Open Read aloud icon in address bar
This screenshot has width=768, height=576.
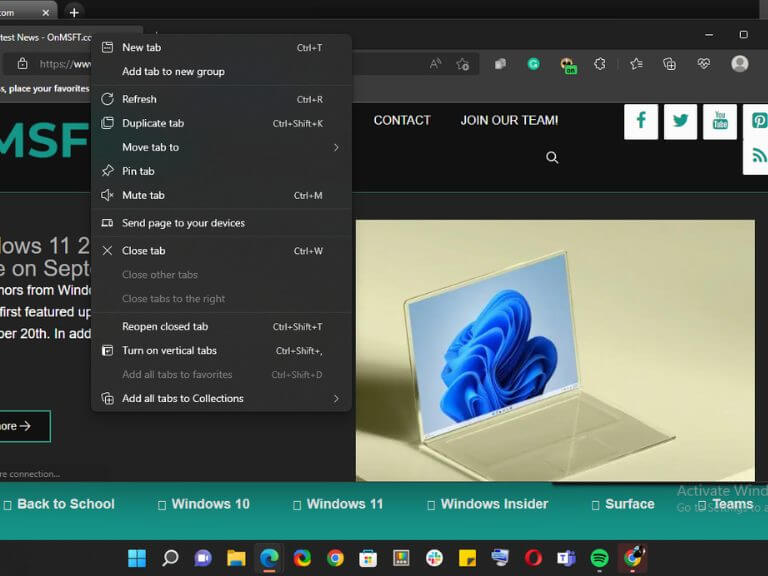click(x=435, y=64)
